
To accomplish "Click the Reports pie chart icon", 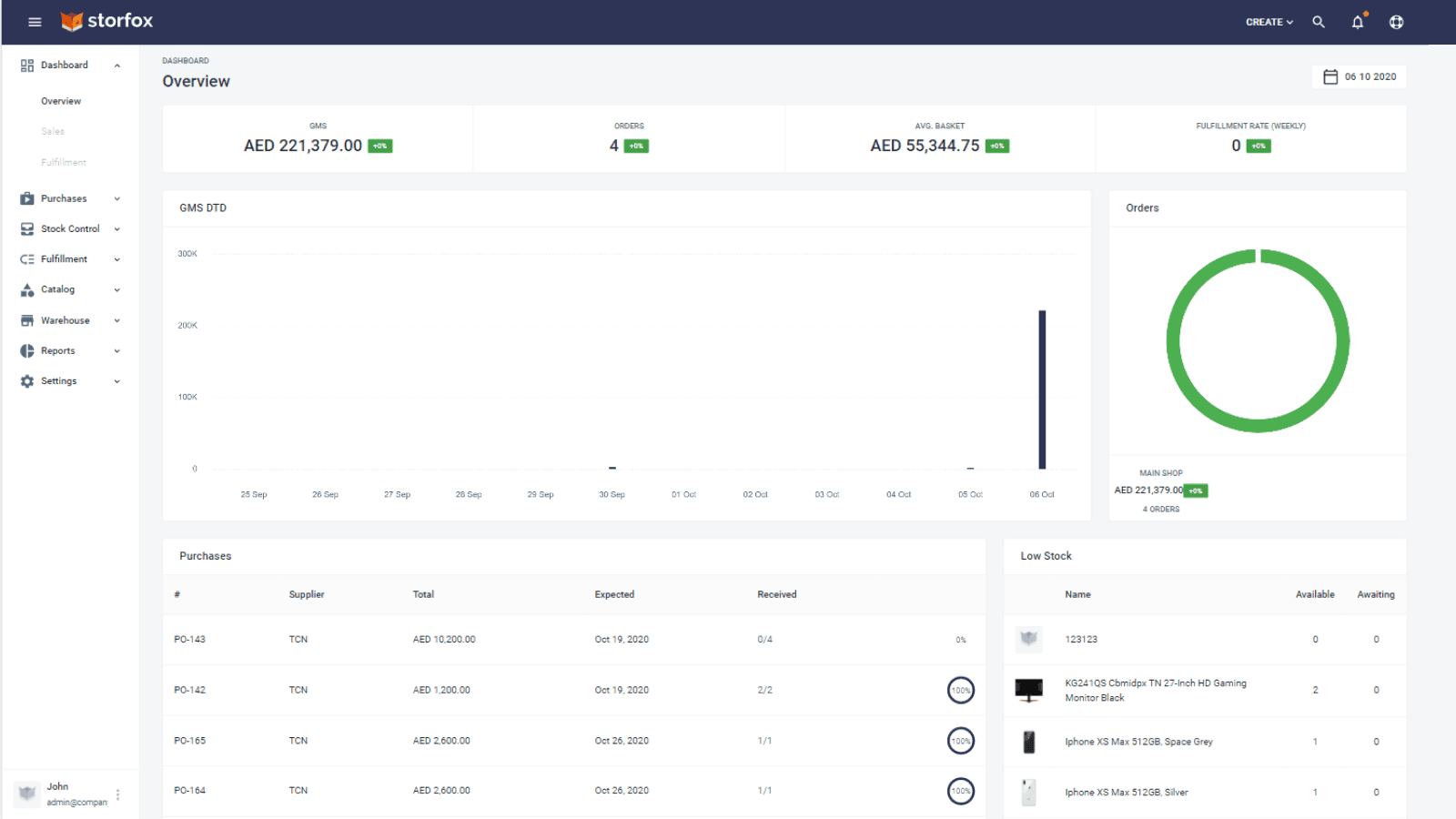I will coord(26,350).
